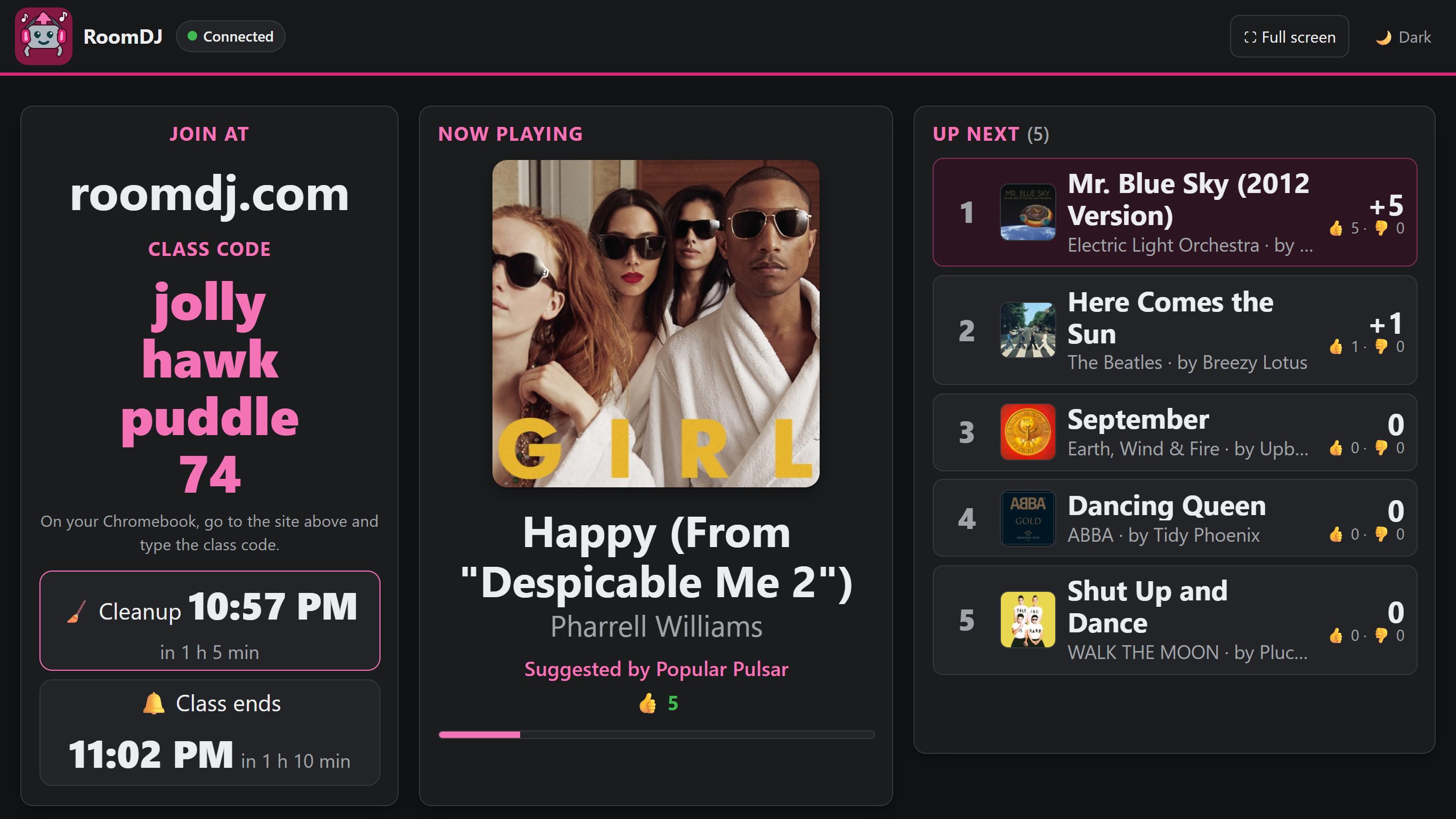1456x819 pixels.
Task: Click the Mr. Blue Sky album thumbnail
Action: (1028, 213)
